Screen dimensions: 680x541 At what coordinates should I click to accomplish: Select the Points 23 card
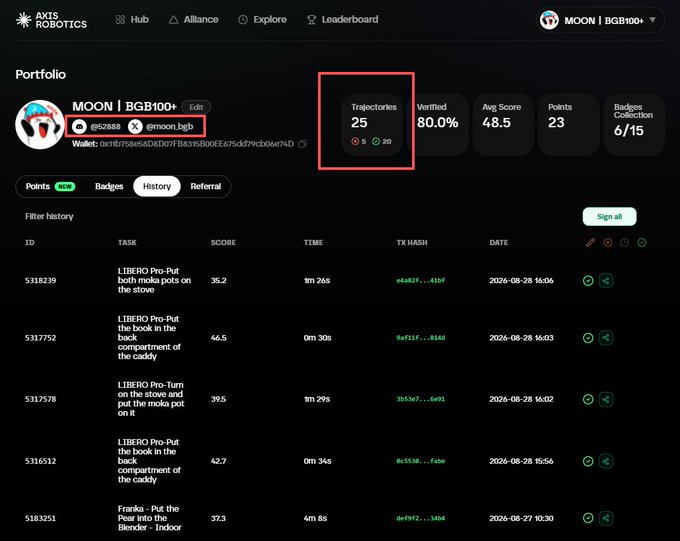click(x=569, y=125)
